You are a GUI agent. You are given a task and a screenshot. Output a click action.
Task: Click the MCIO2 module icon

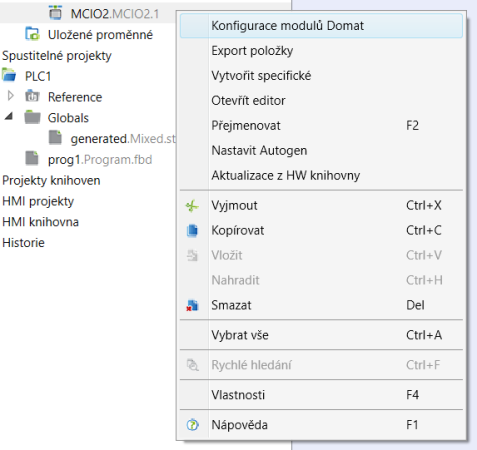(x=55, y=13)
